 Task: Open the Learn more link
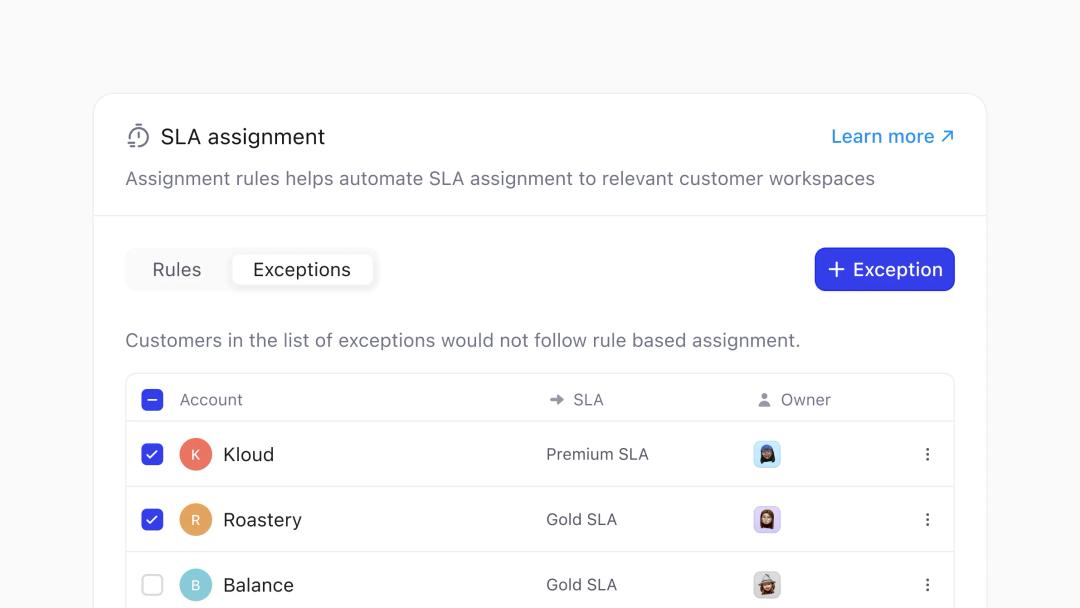point(892,136)
